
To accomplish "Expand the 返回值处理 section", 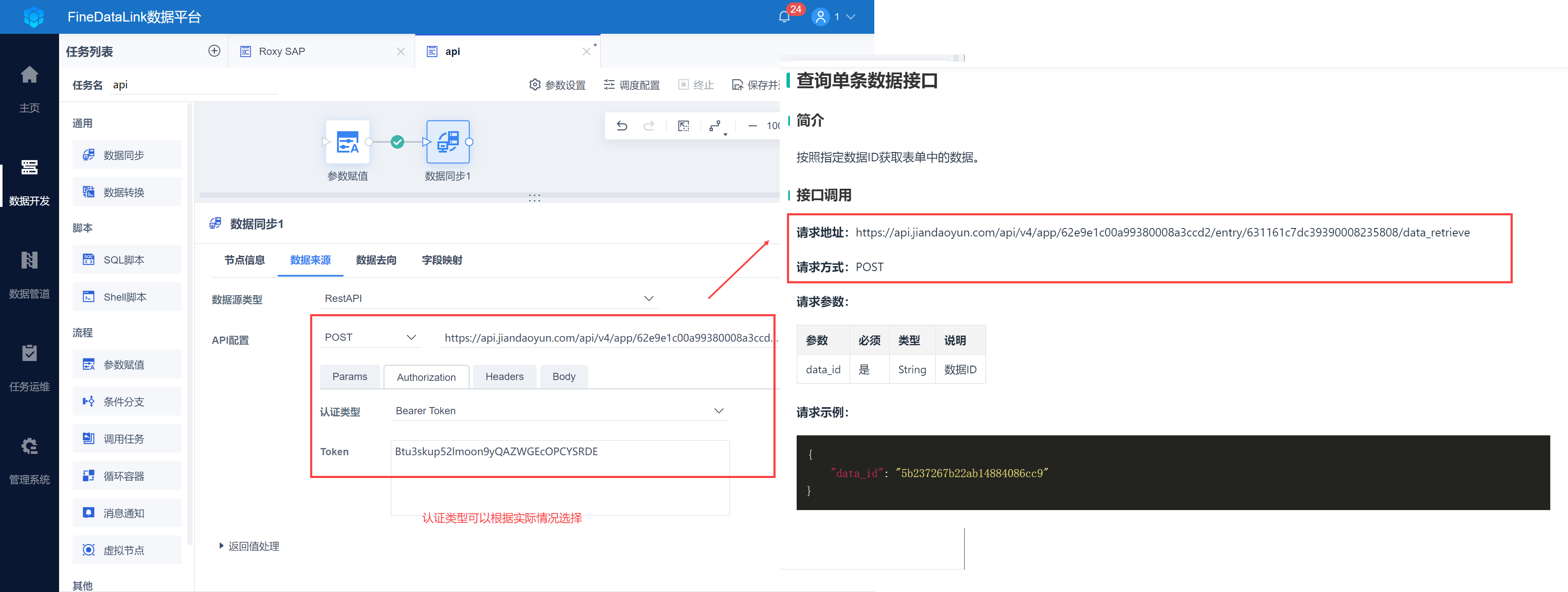I will pyautogui.click(x=249, y=546).
